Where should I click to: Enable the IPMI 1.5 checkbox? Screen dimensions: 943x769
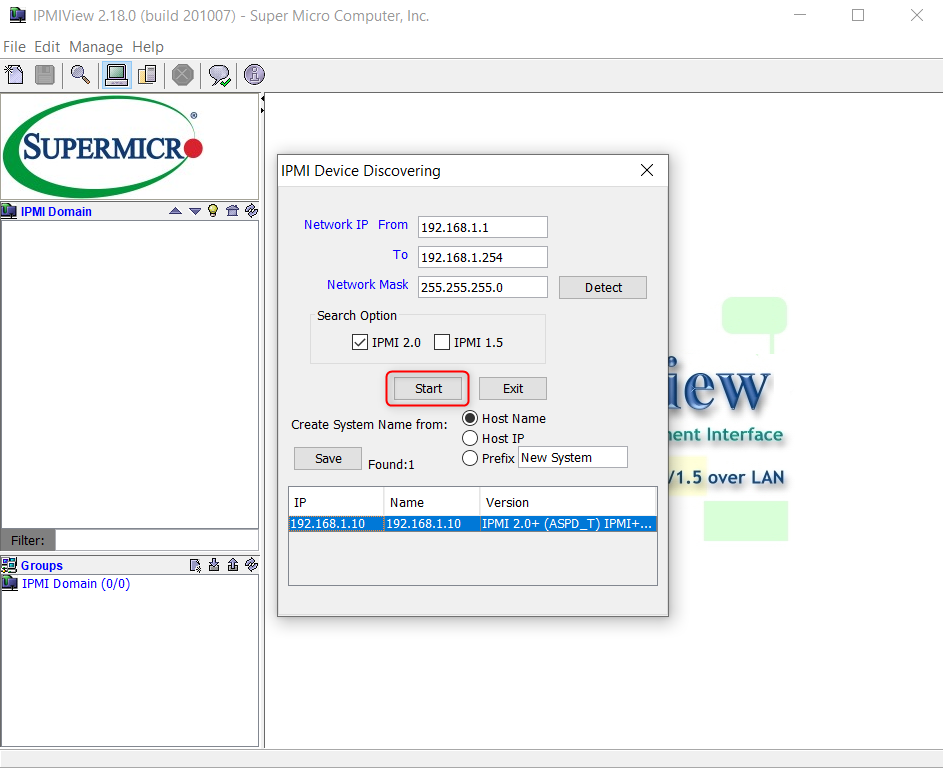tap(442, 342)
